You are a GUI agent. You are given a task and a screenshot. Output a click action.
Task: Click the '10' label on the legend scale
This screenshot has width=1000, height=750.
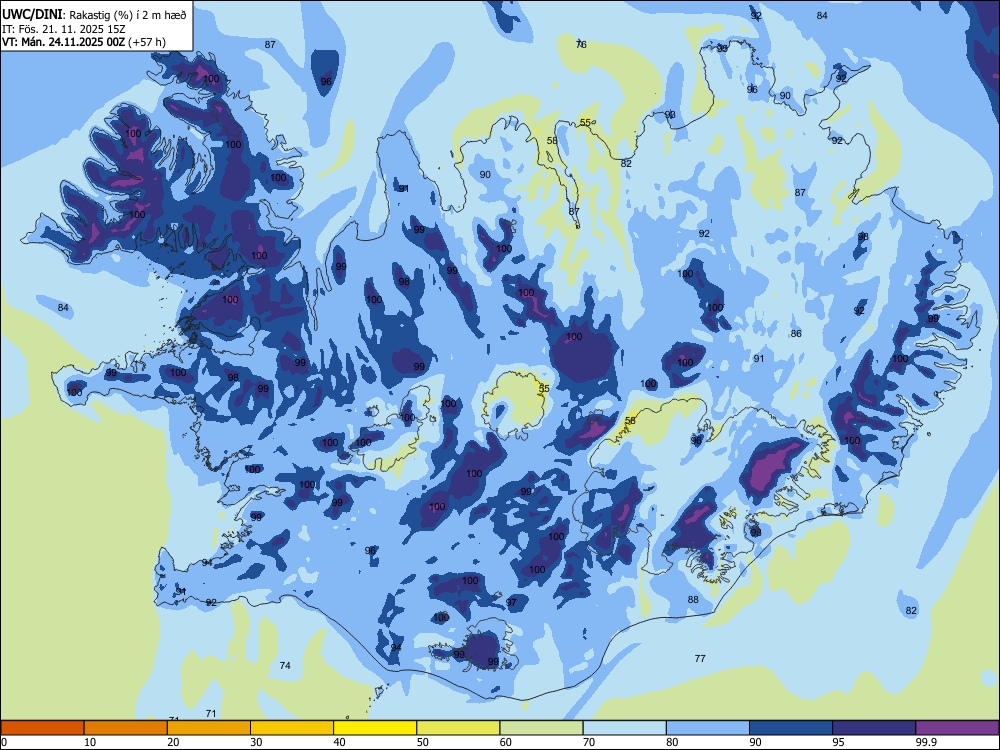pyautogui.click(x=90, y=742)
